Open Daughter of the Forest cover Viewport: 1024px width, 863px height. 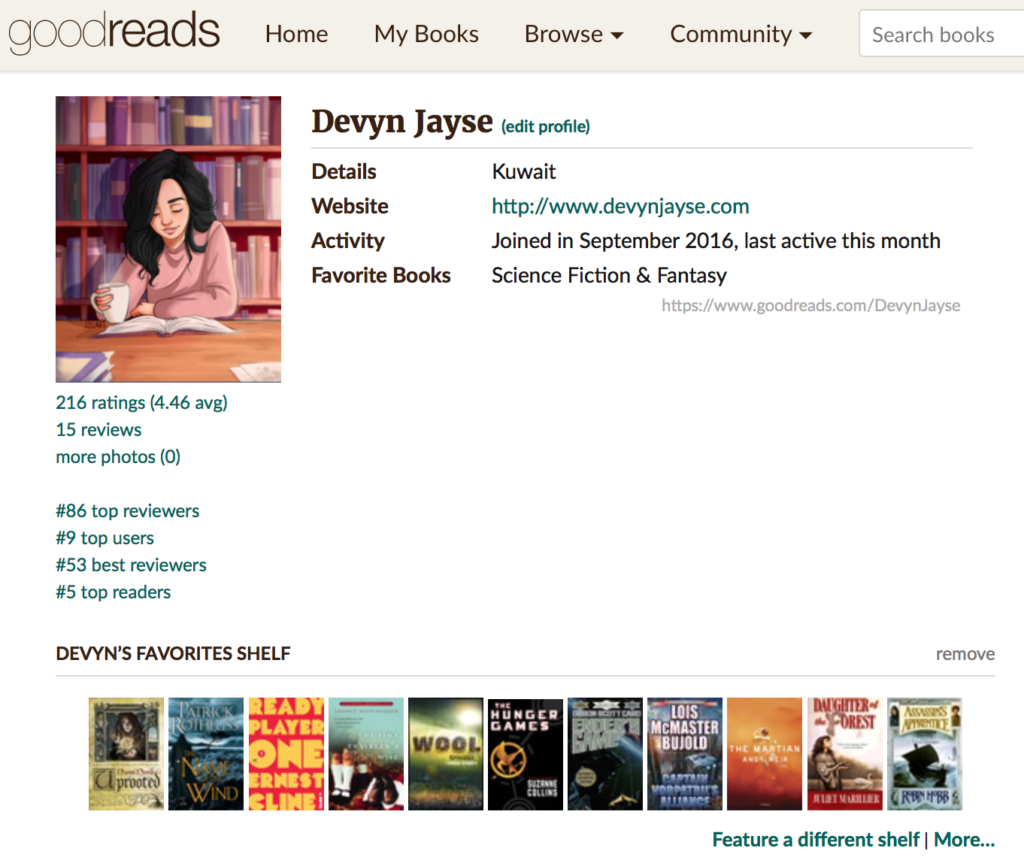pos(844,754)
